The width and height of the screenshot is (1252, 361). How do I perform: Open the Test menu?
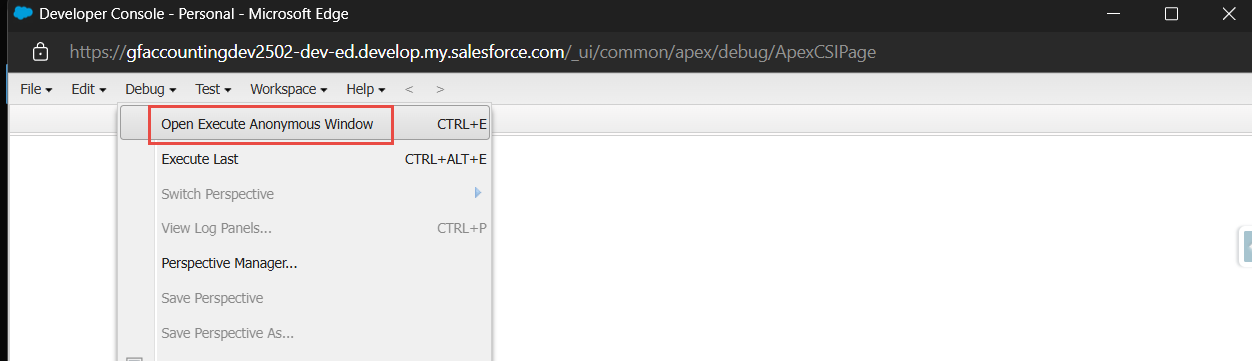point(213,89)
